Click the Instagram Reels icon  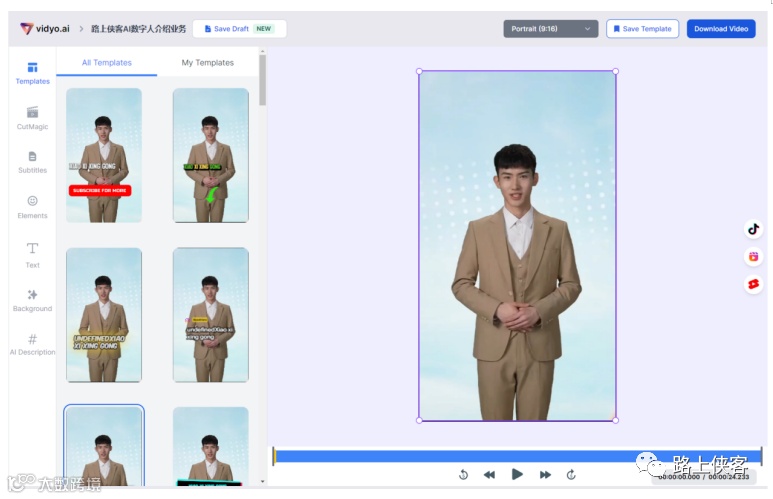click(753, 256)
